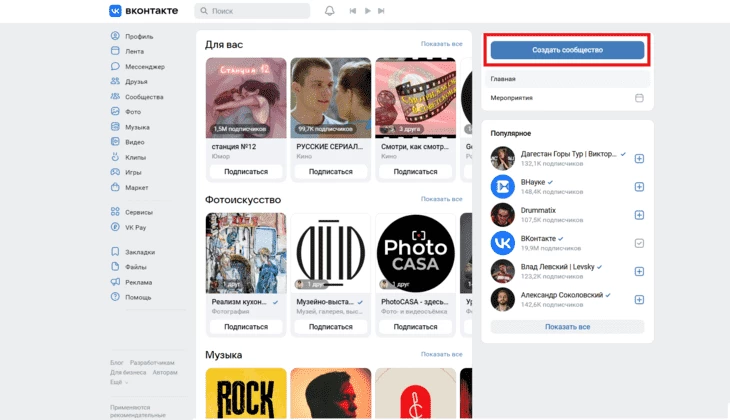
Task: Follow Александр Соколовский via plus icon
Action: 639,299
